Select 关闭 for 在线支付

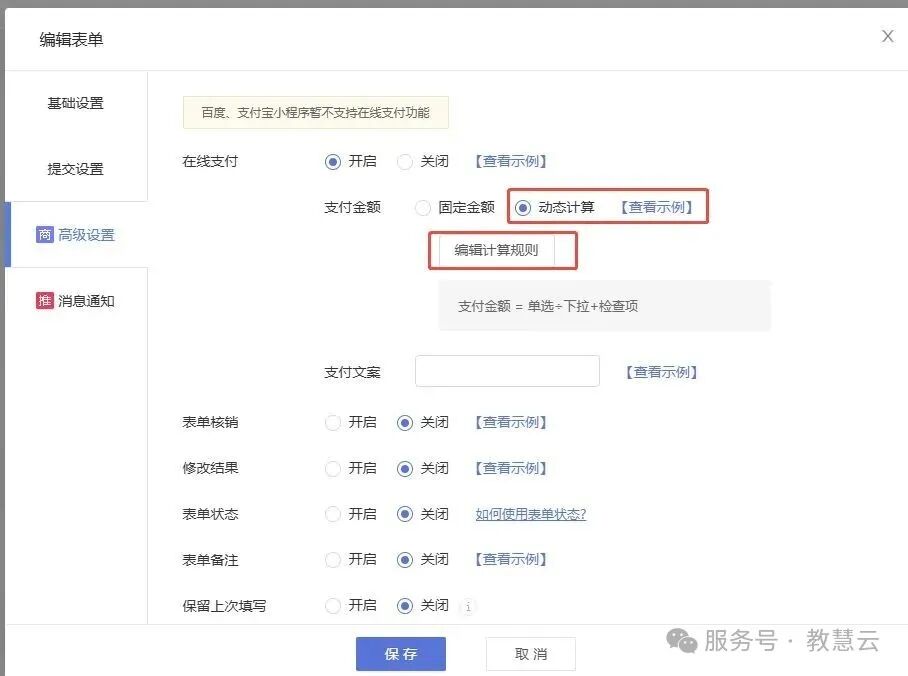click(405, 161)
